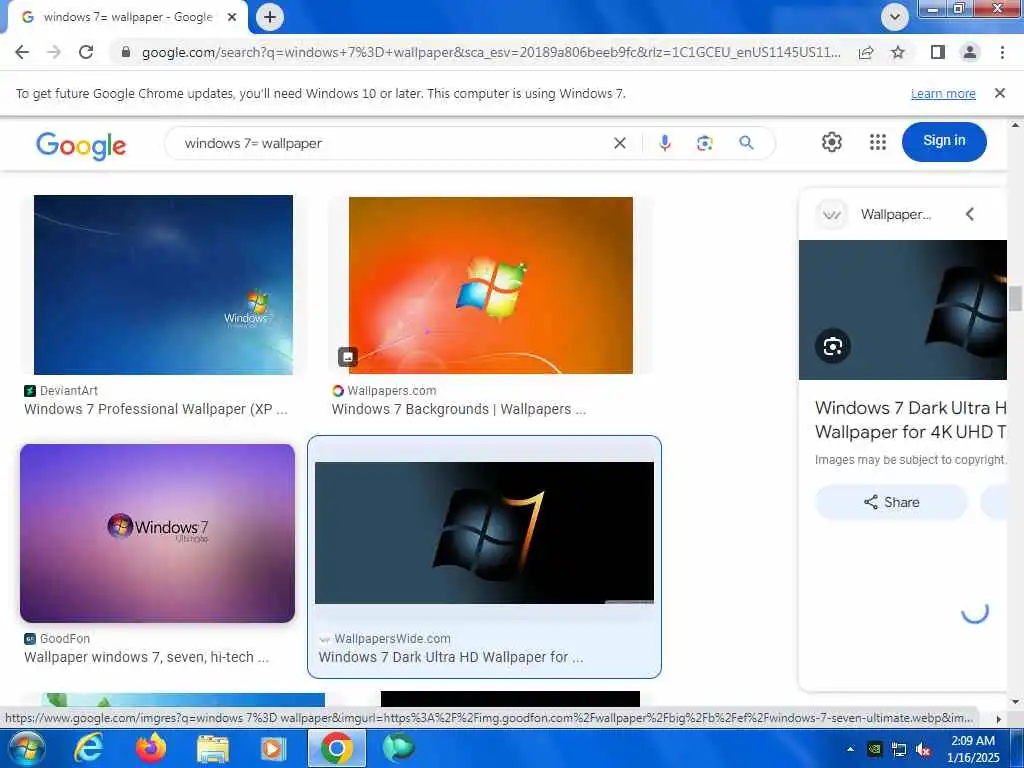Open 'Wallpaper windows 7, seven, hi-tech ...' link
This screenshot has width=1024, height=768.
pyautogui.click(x=146, y=658)
